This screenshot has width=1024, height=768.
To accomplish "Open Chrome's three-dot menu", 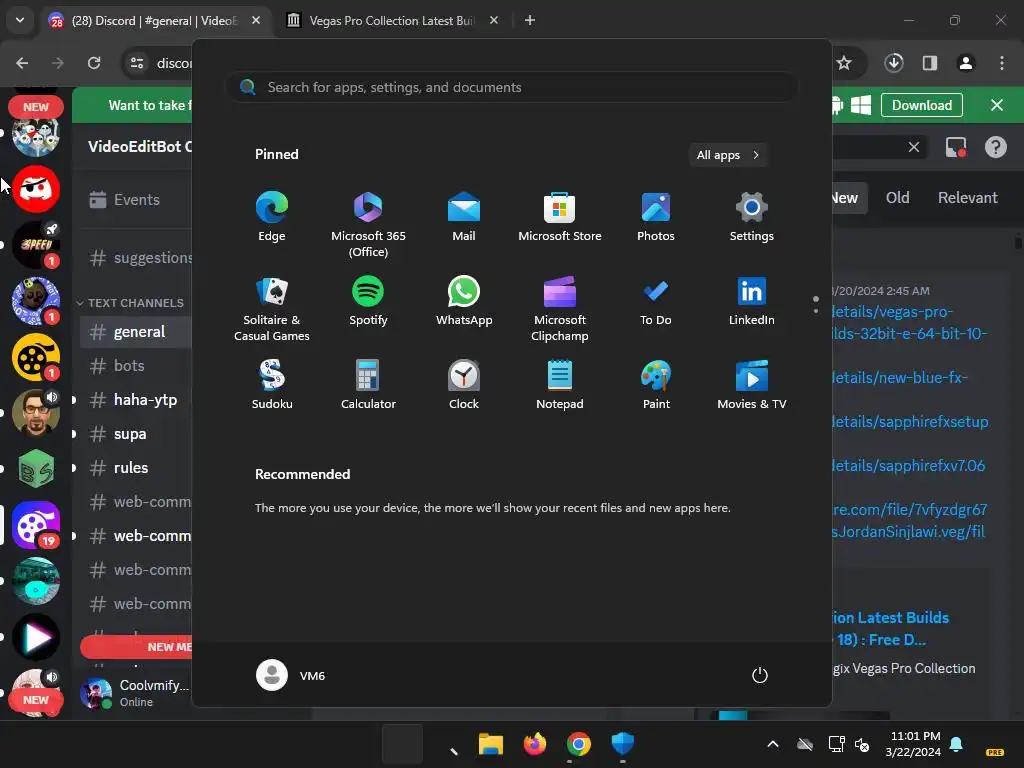I will click(x=1002, y=63).
